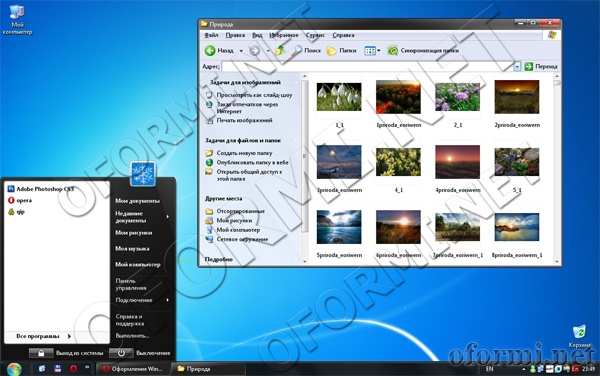Expand the address bar dropdown arrow
Viewport: 600px width, 376px height.
(517, 67)
